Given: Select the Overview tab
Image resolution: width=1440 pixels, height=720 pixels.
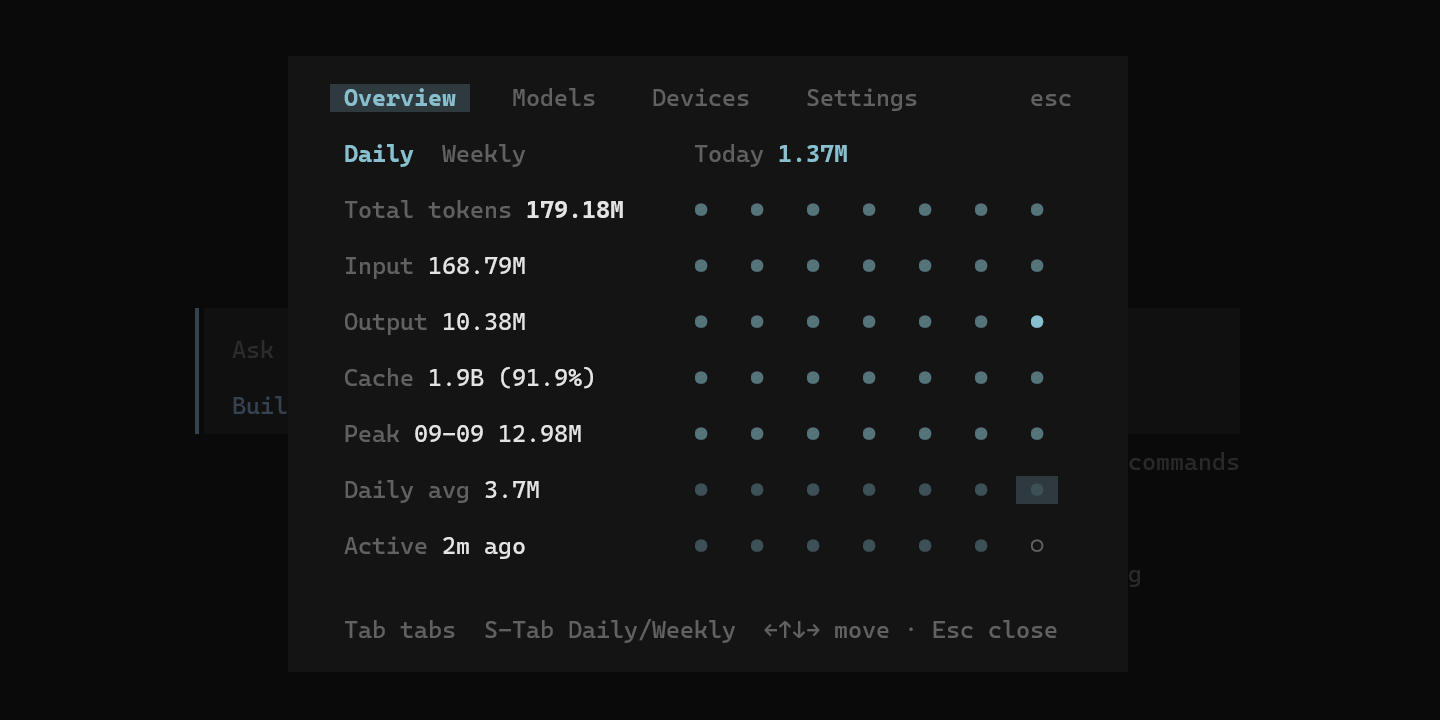Looking at the screenshot, I should tap(400, 98).
